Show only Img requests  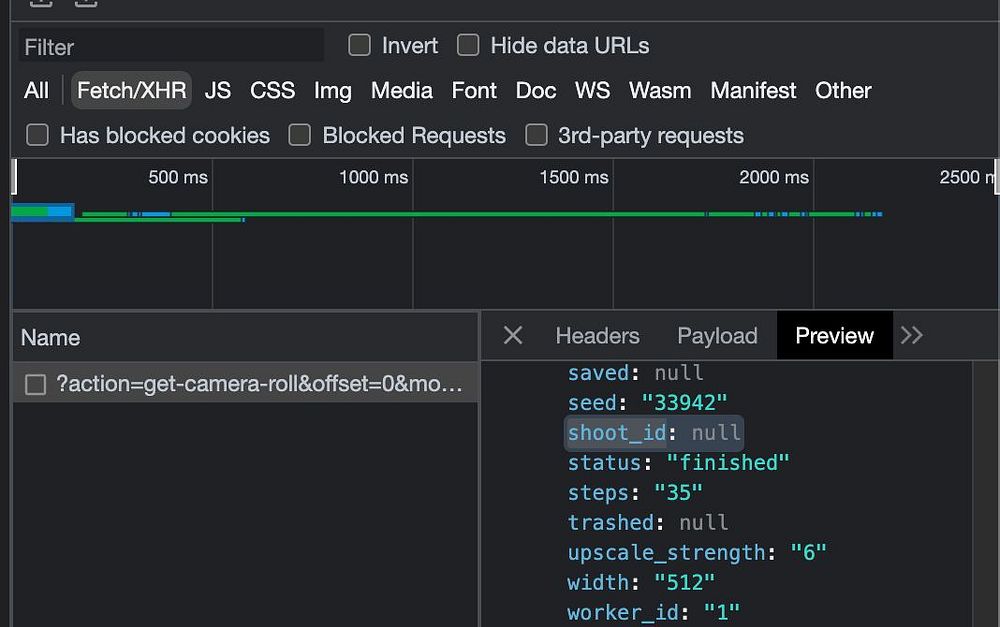click(332, 90)
